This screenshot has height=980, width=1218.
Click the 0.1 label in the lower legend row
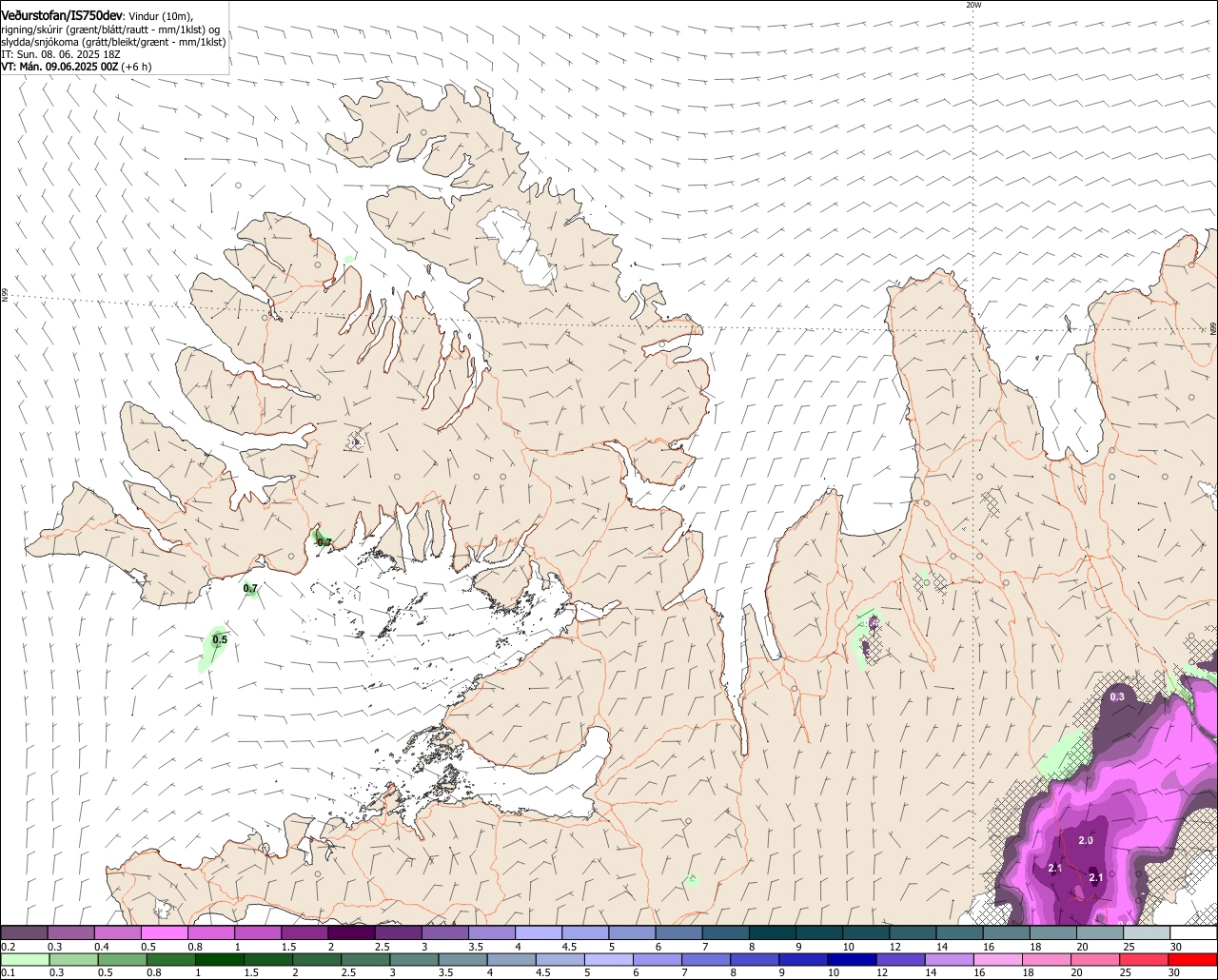[9, 972]
